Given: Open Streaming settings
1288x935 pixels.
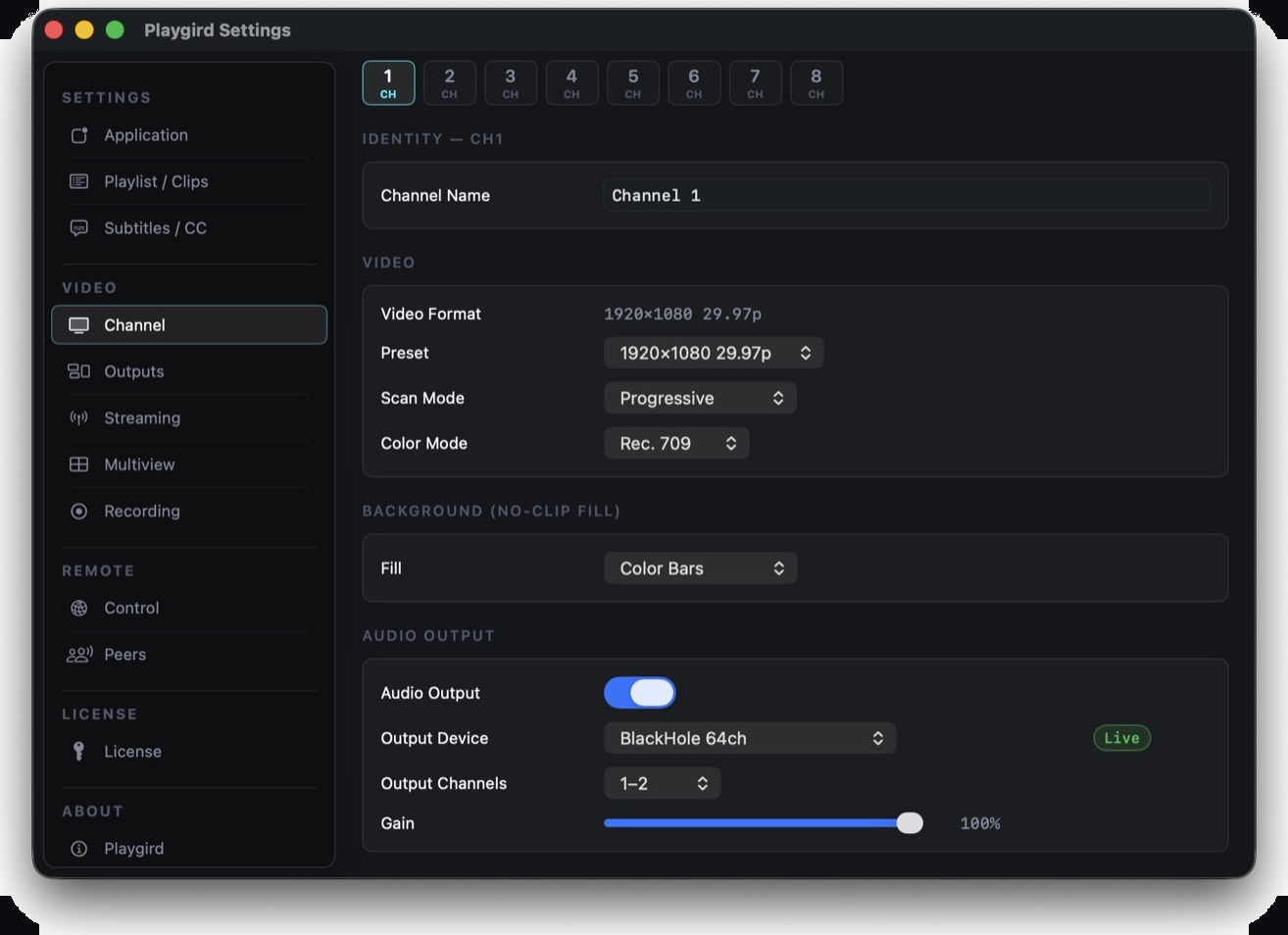Looking at the screenshot, I should point(189,418).
